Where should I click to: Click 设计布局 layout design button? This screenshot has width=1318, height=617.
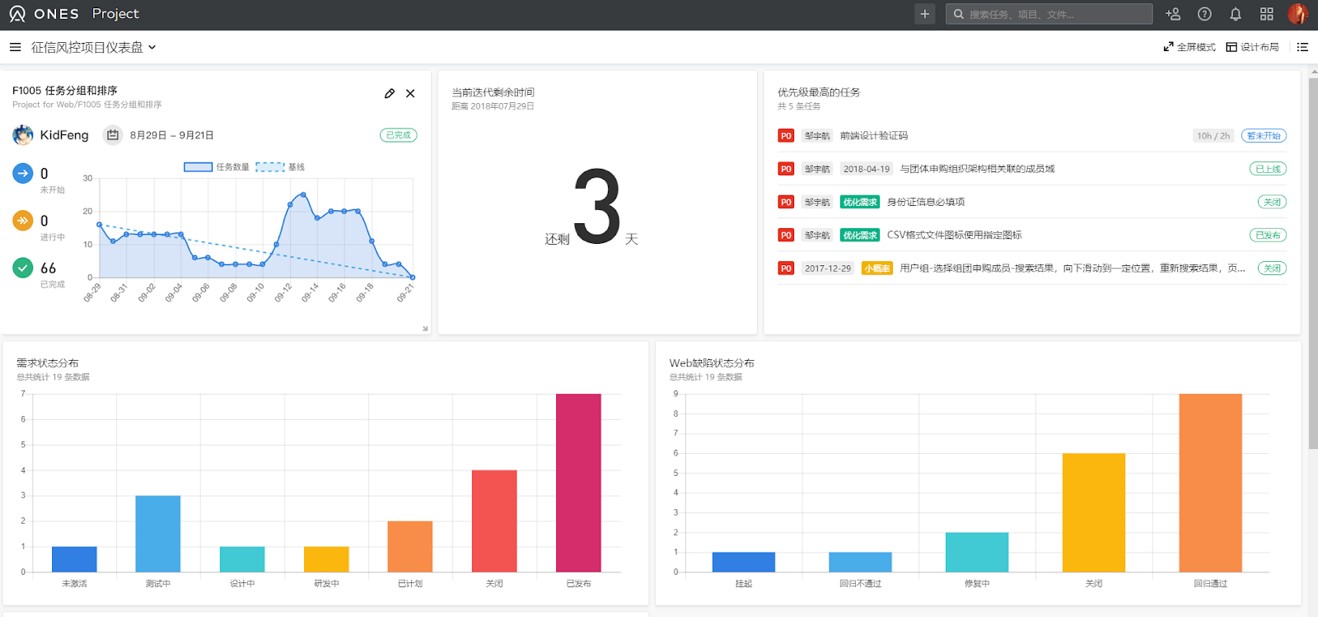[x=1252, y=47]
